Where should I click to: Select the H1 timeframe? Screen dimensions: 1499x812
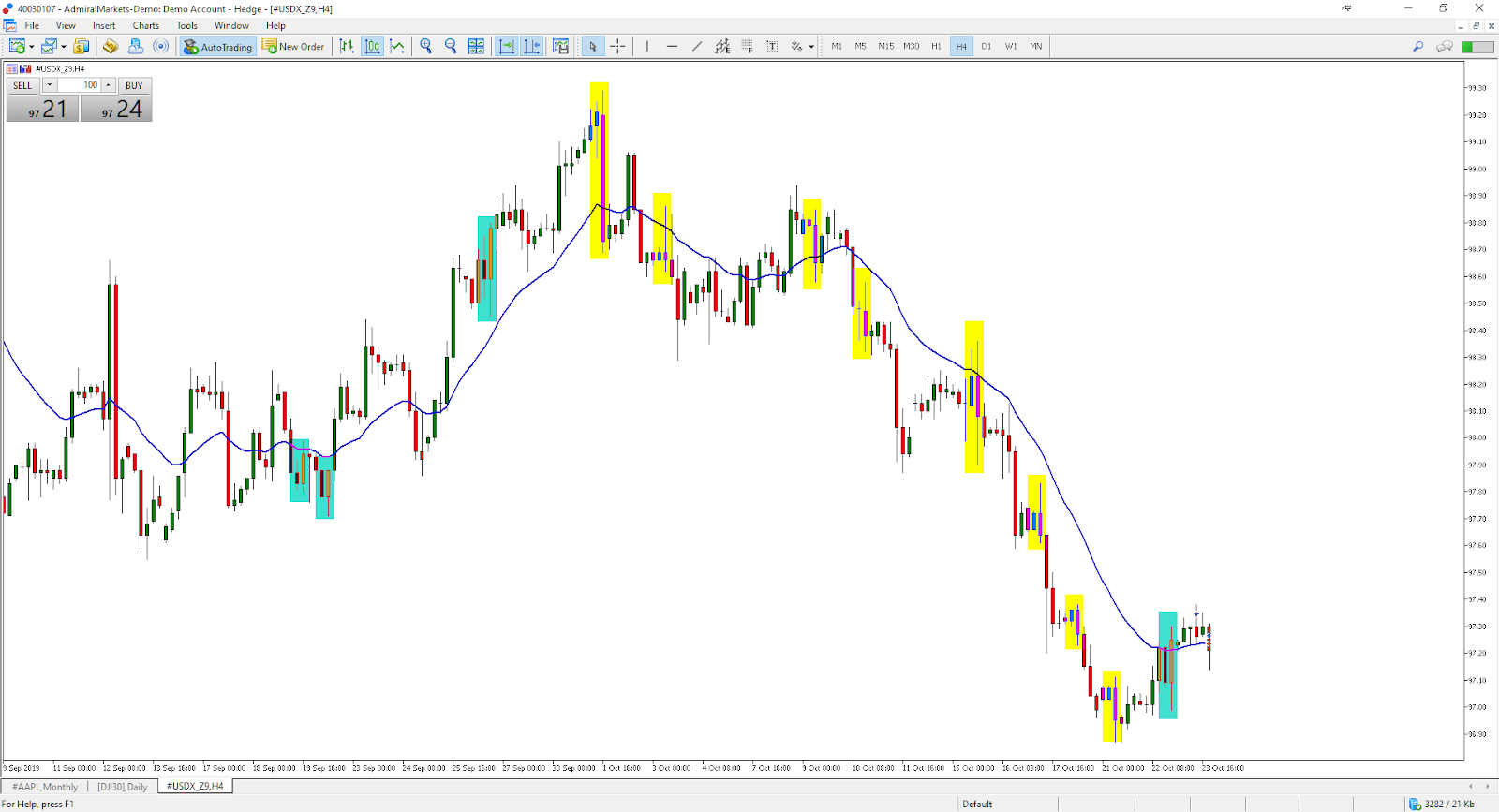tap(937, 46)
